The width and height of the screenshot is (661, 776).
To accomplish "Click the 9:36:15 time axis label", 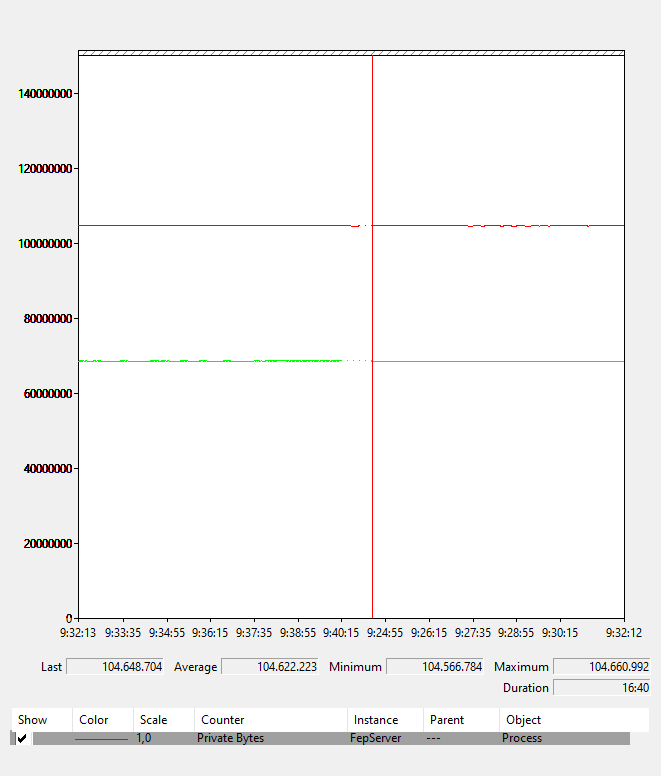I will (x=210, y=632).
